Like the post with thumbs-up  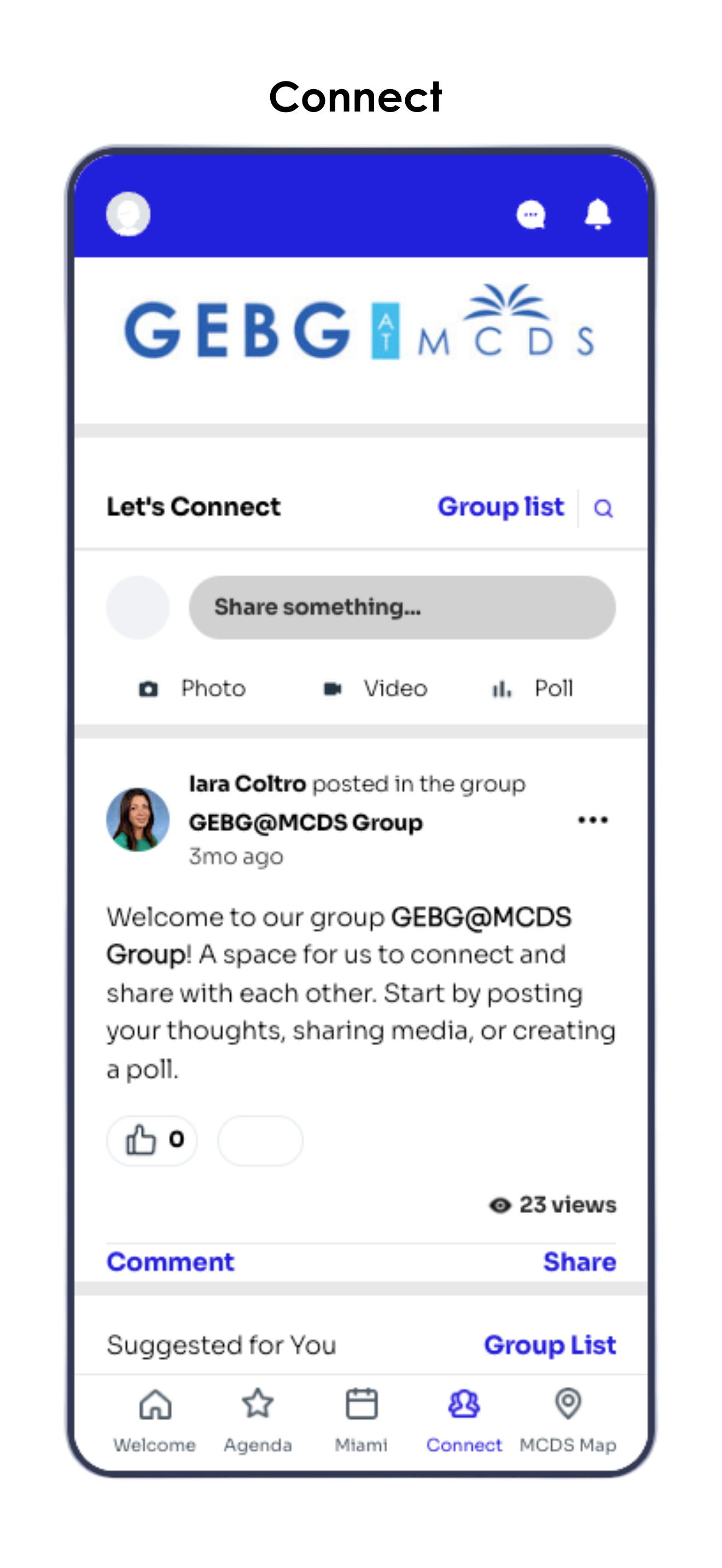[x=152, y=1140]
